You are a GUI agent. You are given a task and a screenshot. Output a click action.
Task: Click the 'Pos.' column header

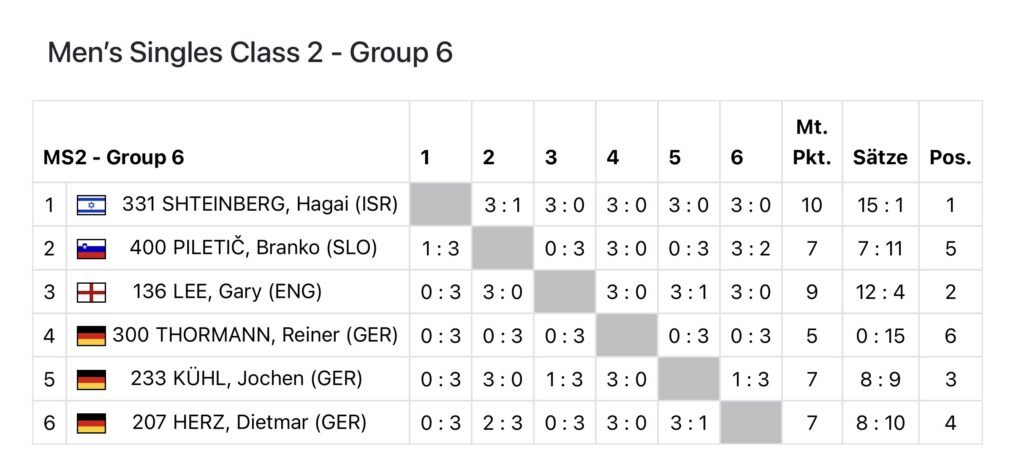click(x=950, y=158)
